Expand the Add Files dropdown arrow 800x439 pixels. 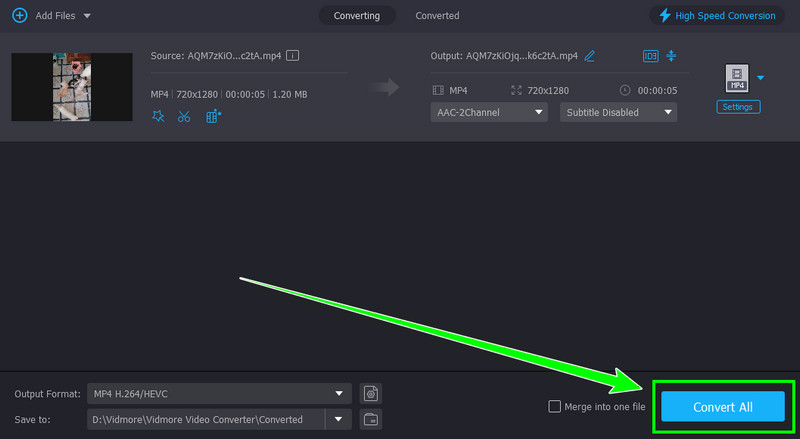pyautogui.click(x=87, y=16)
